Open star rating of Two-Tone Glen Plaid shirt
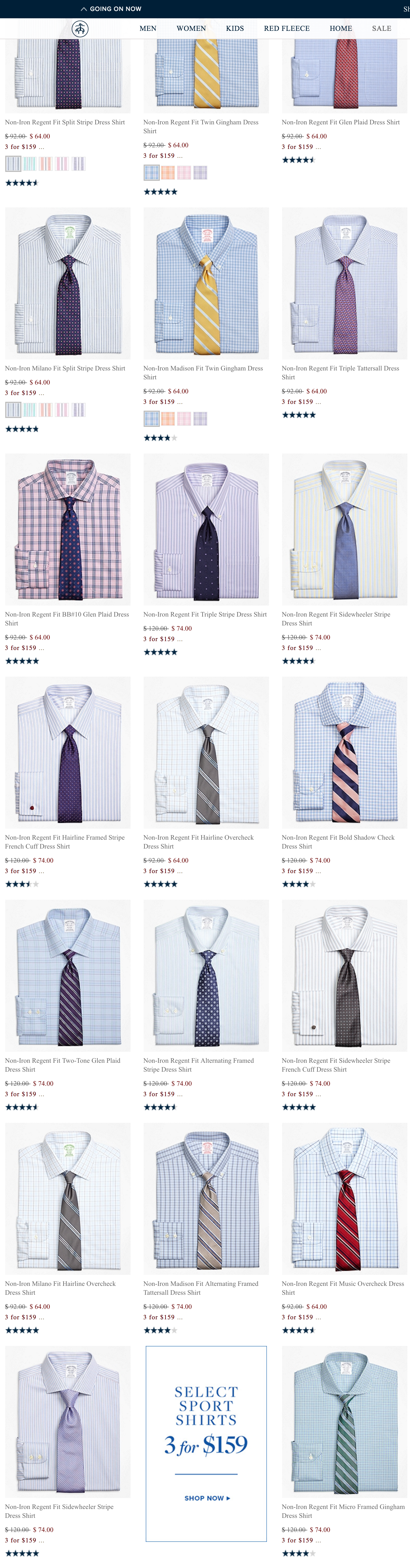The image size is (410, 1568). [22, 1107]
